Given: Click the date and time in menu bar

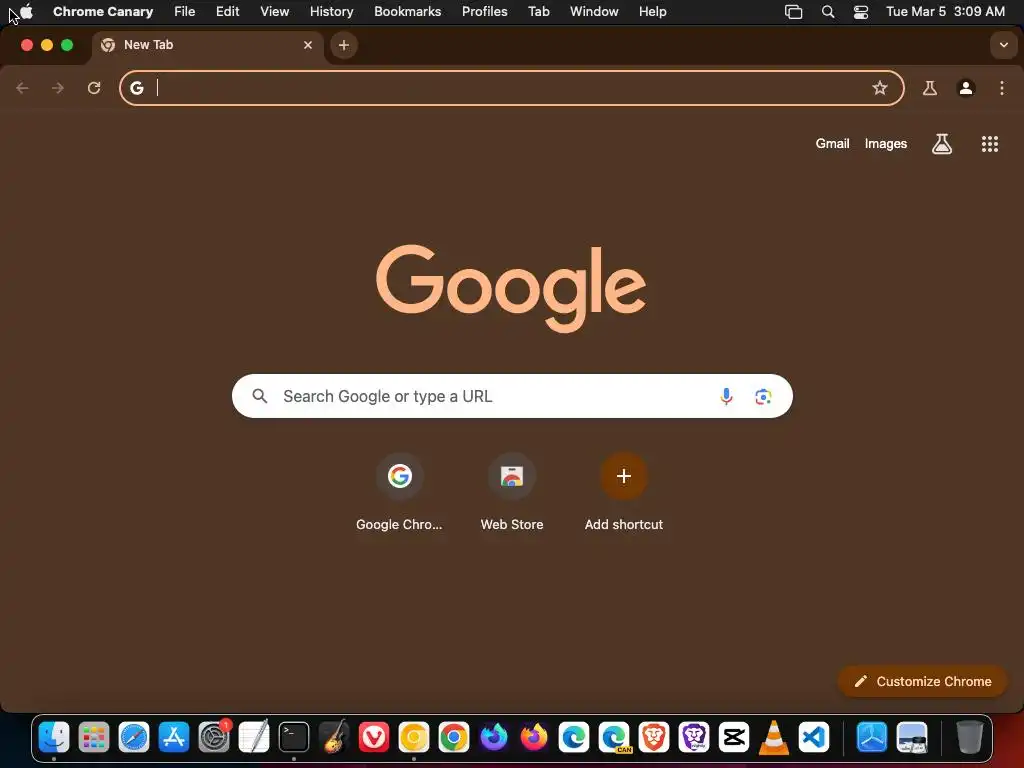Looking at the screenshot, I should pos(945,12).
